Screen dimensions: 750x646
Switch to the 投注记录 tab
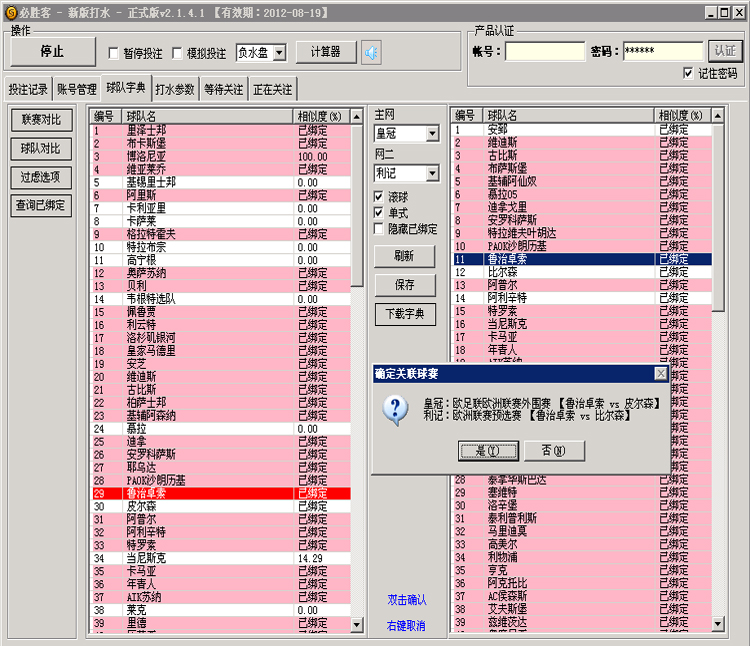point(28,89)
